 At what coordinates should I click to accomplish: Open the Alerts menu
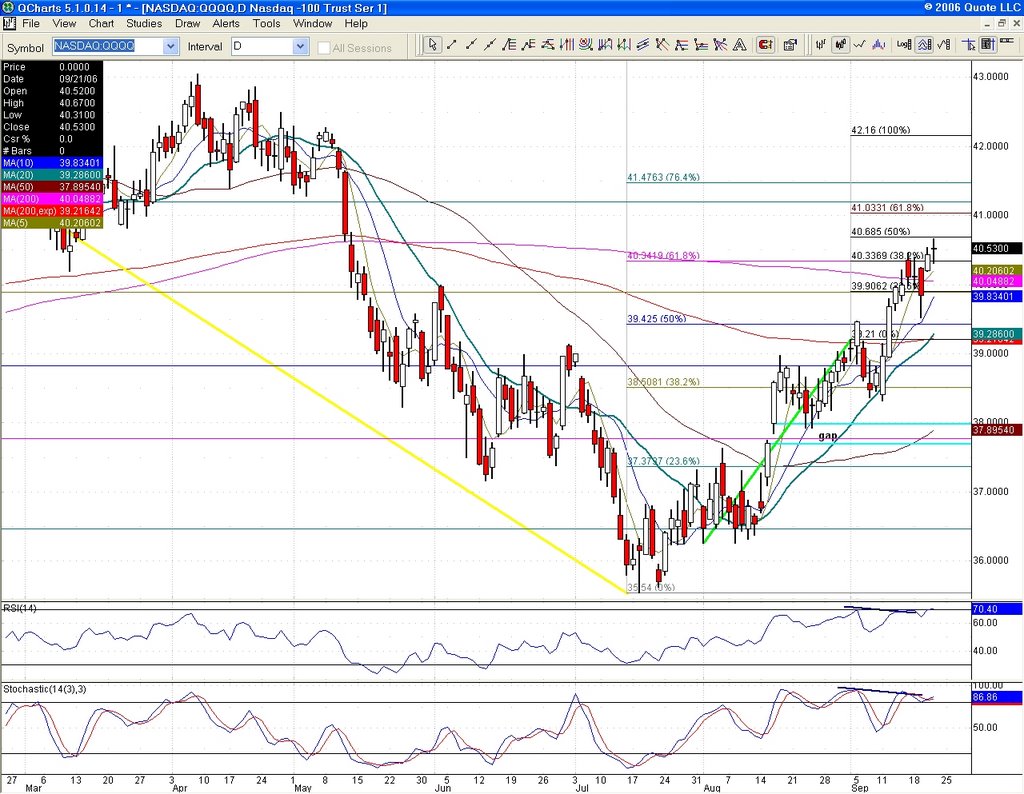tap(226, 24)
